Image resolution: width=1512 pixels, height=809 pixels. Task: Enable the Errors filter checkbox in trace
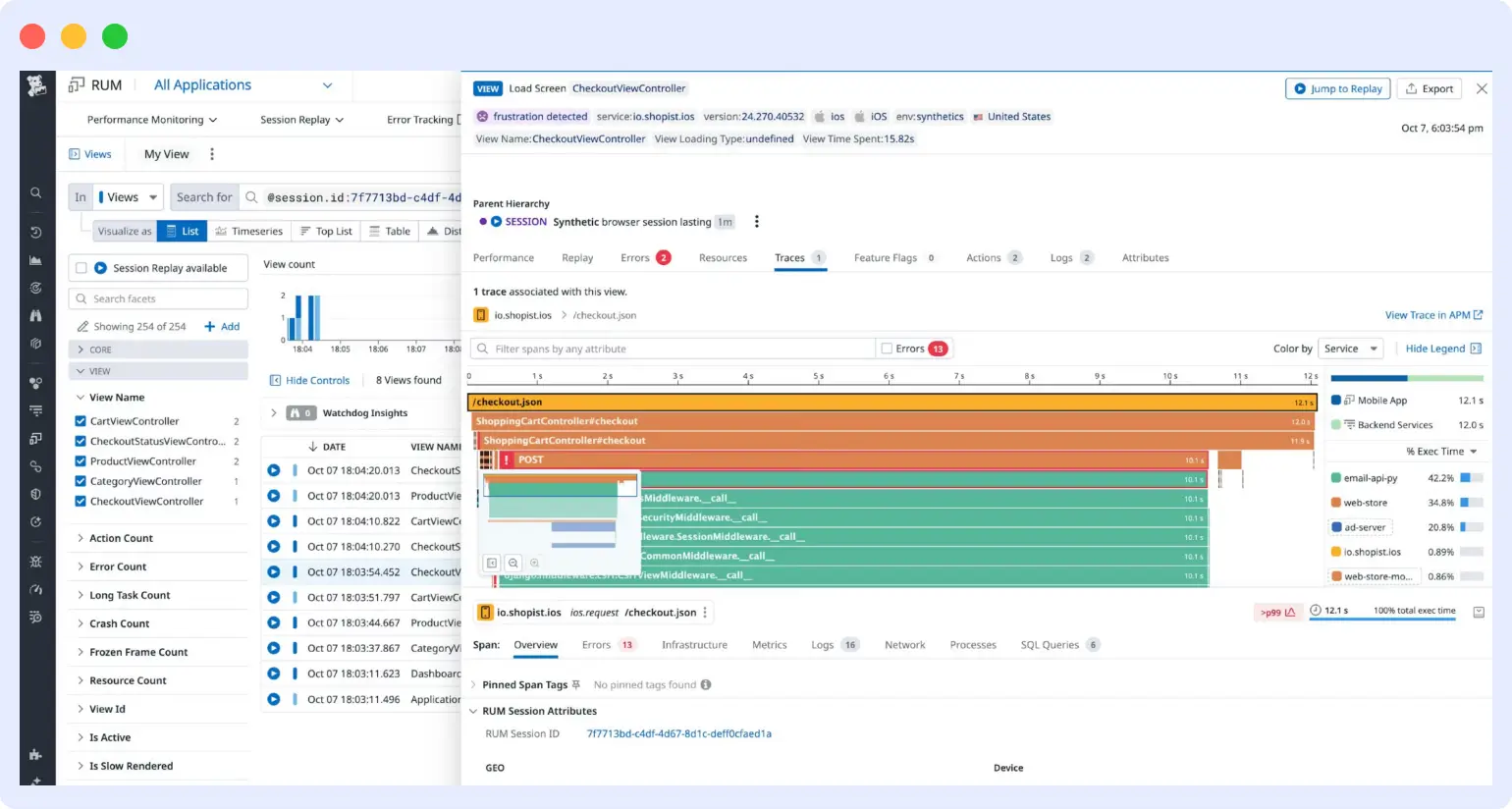pos(887,349)
